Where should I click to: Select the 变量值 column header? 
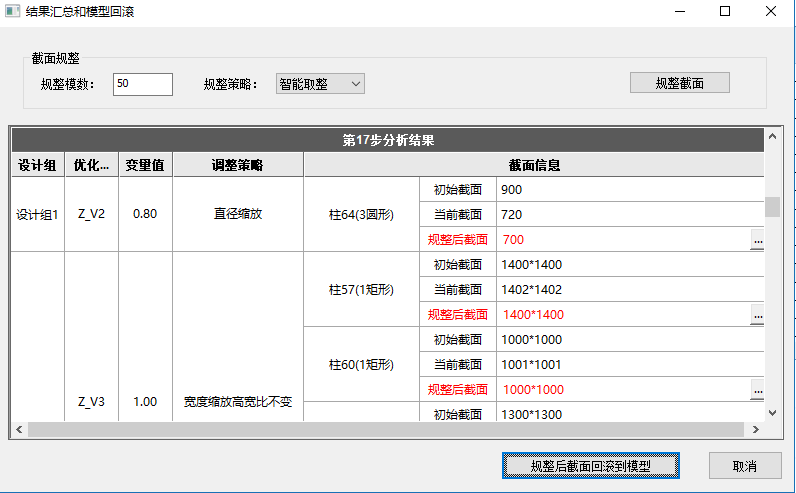click(x=145, y=165)
